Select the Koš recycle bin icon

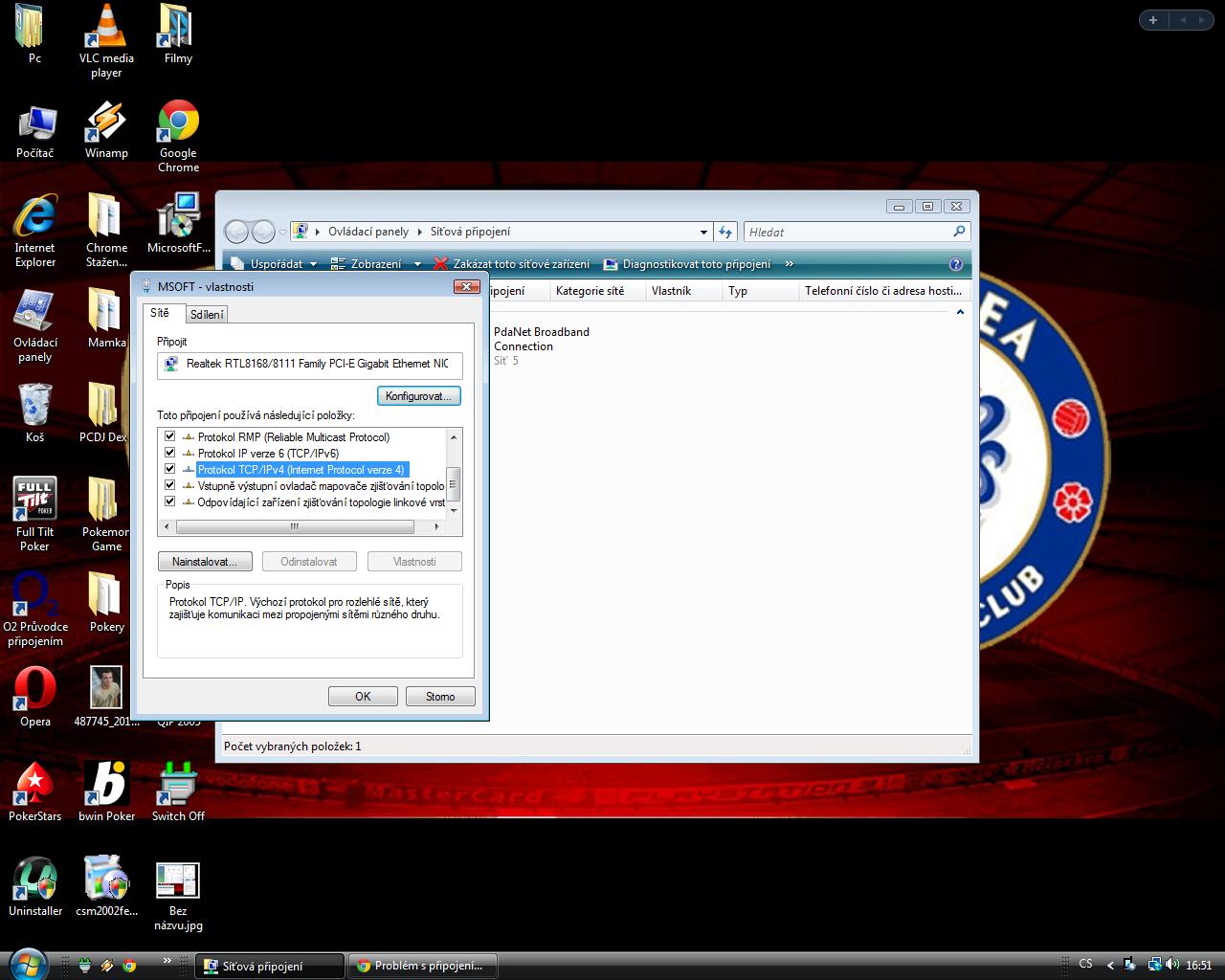pyautogui.click(x=35, y=412)
